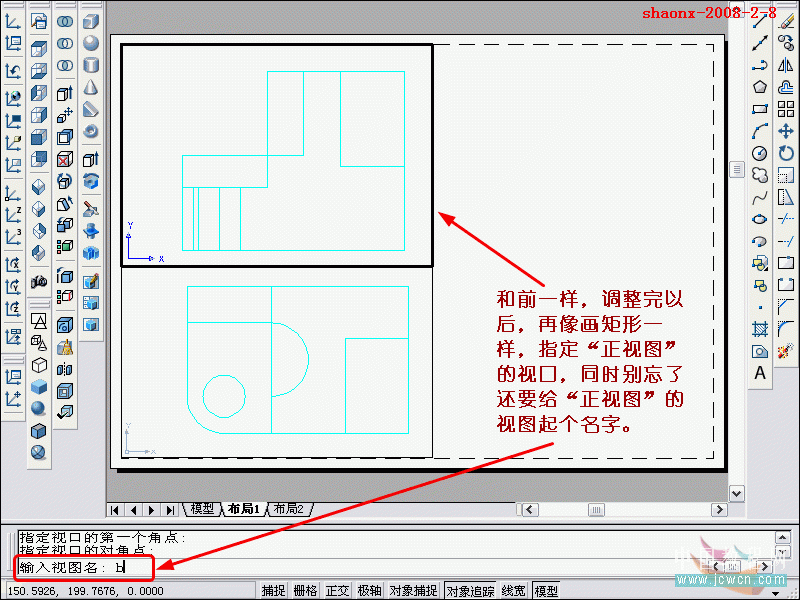Create a solid Box from Solids toolbar
800x600 pixels.
91,21
